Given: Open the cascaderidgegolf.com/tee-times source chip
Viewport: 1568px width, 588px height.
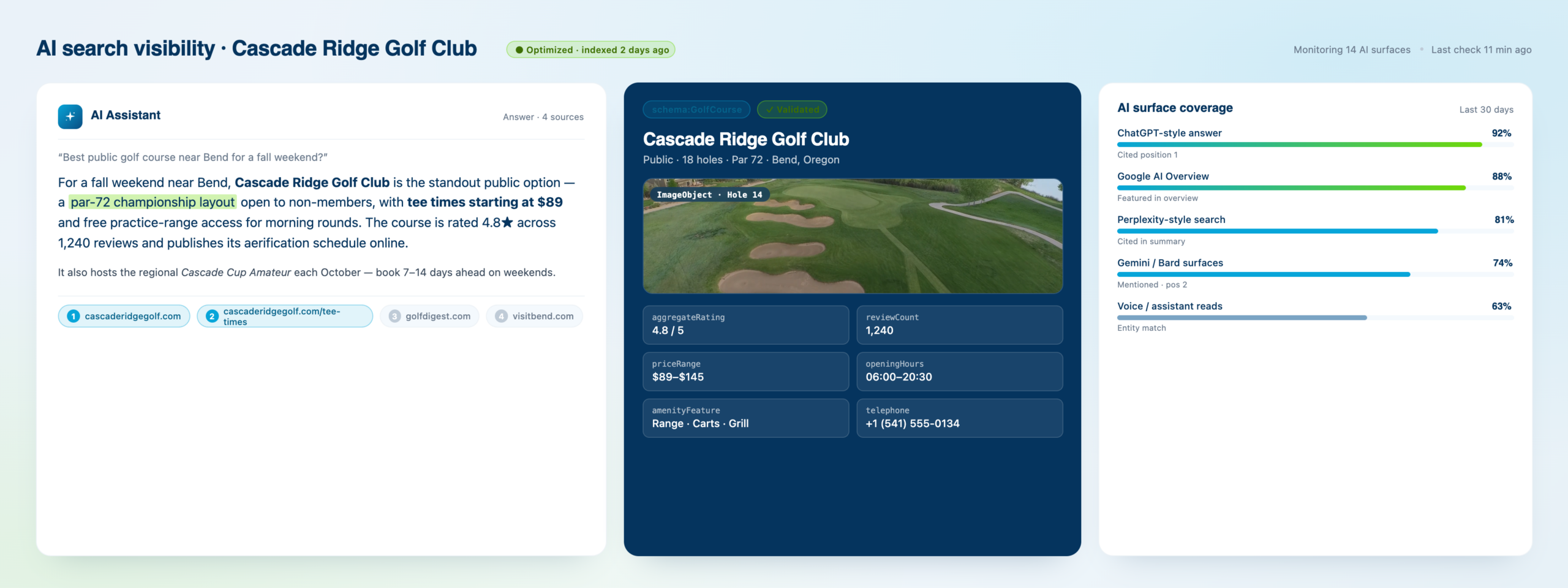Looking at the screenshot, I should pos(285,316).
